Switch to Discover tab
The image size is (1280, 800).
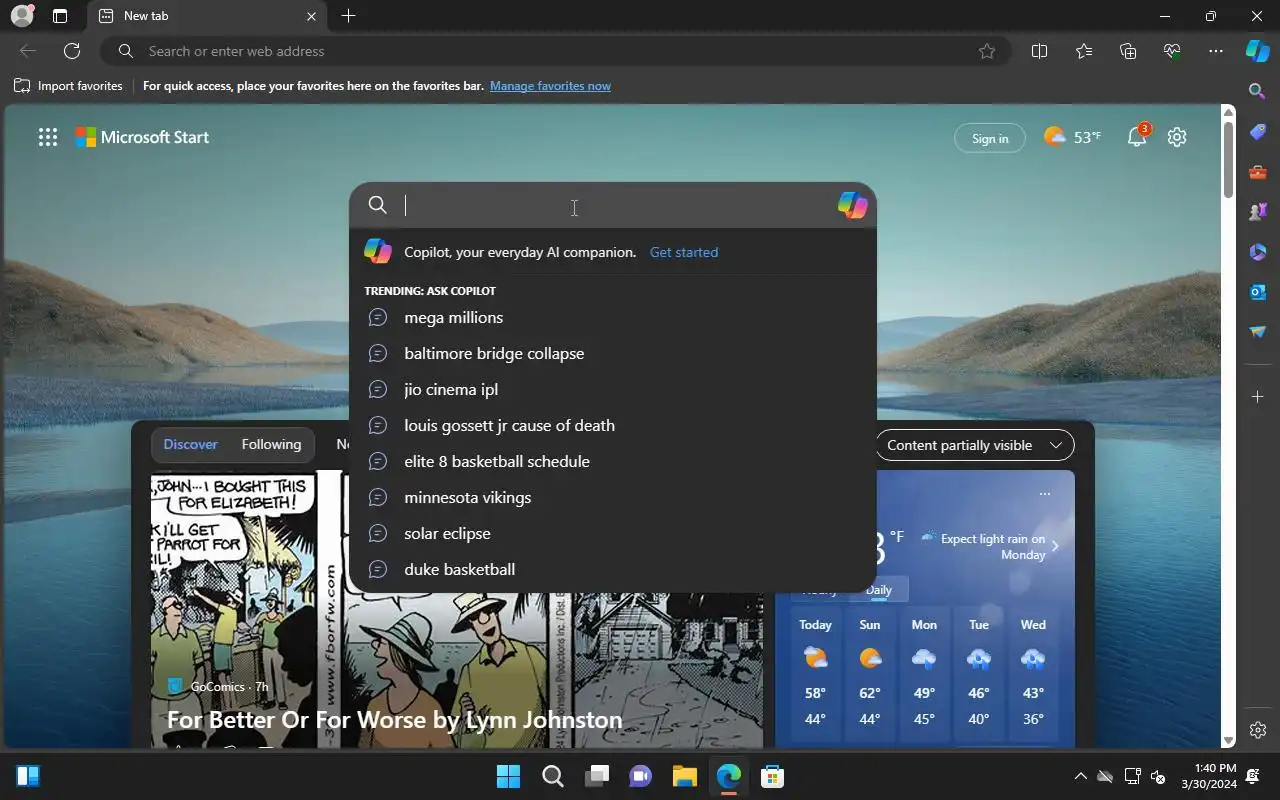coord(191,444)
